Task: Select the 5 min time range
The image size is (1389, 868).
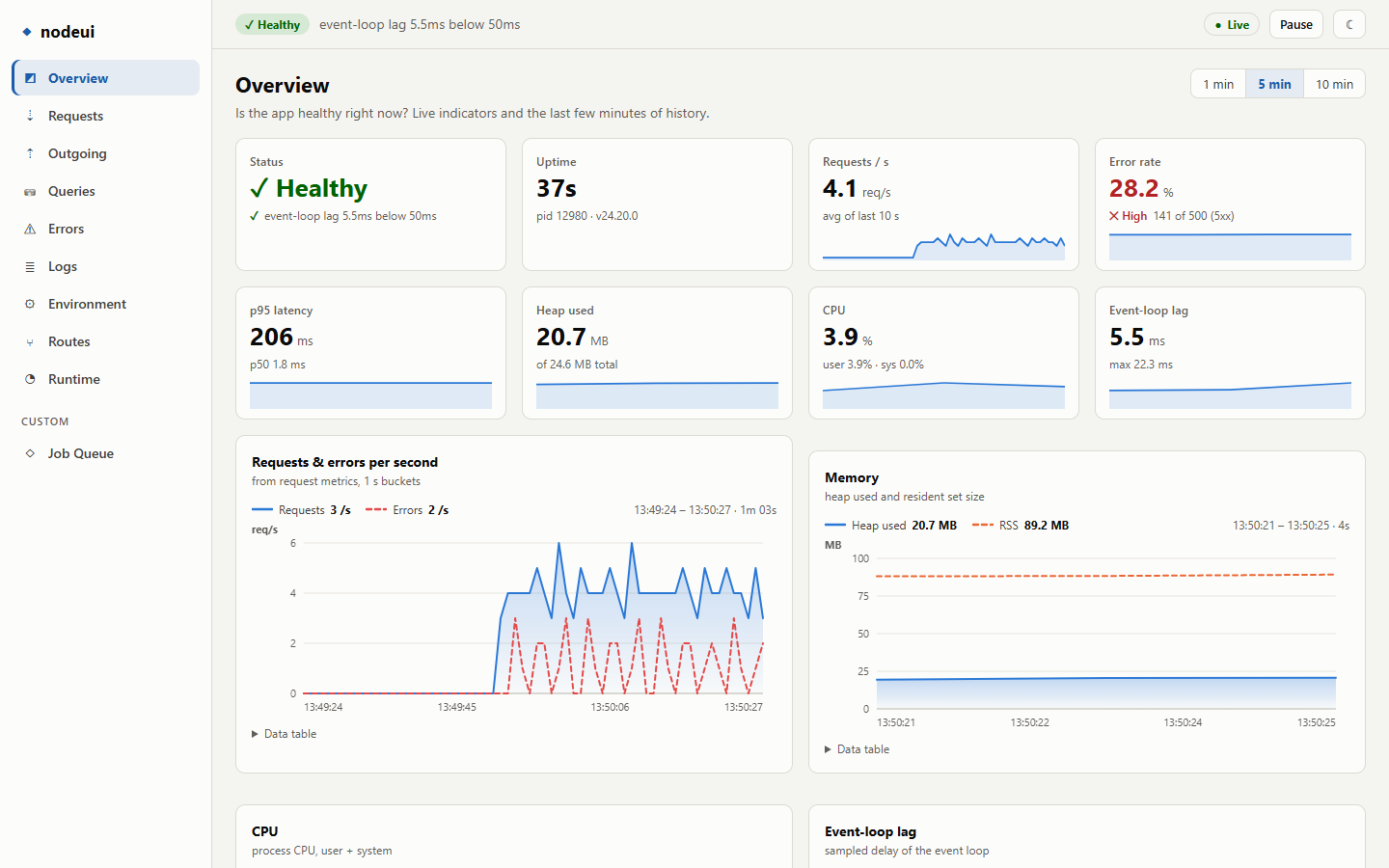Action: (x=1274, y=84)
